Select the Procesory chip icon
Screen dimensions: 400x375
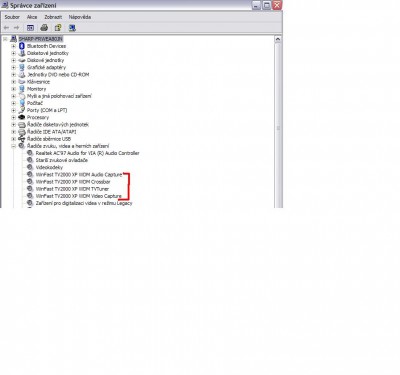click(22, 117)
